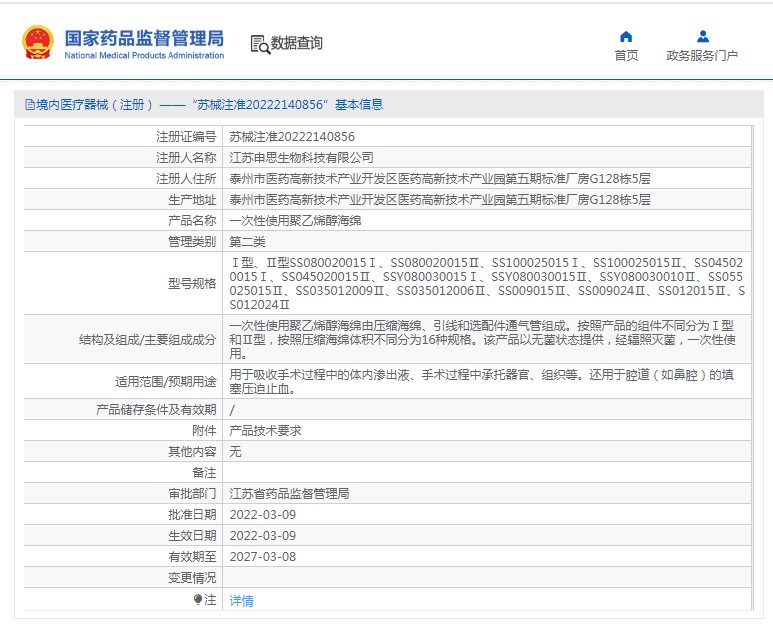Click the 有效期至 row label
This screenshot has width=773, height=627.
point(192,557)
